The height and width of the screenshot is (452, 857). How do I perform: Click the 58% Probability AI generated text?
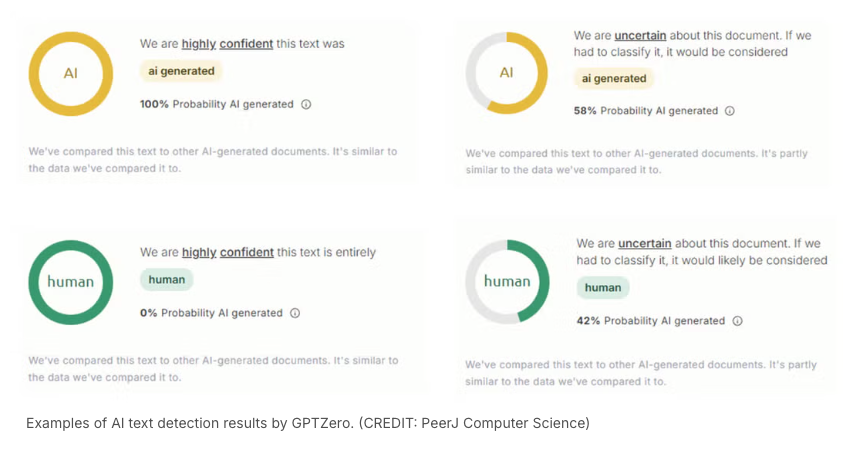point(645,111)
